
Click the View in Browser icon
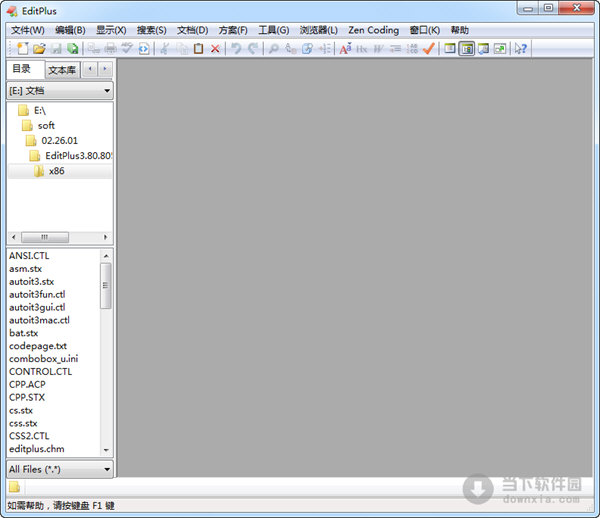[144, 49]
